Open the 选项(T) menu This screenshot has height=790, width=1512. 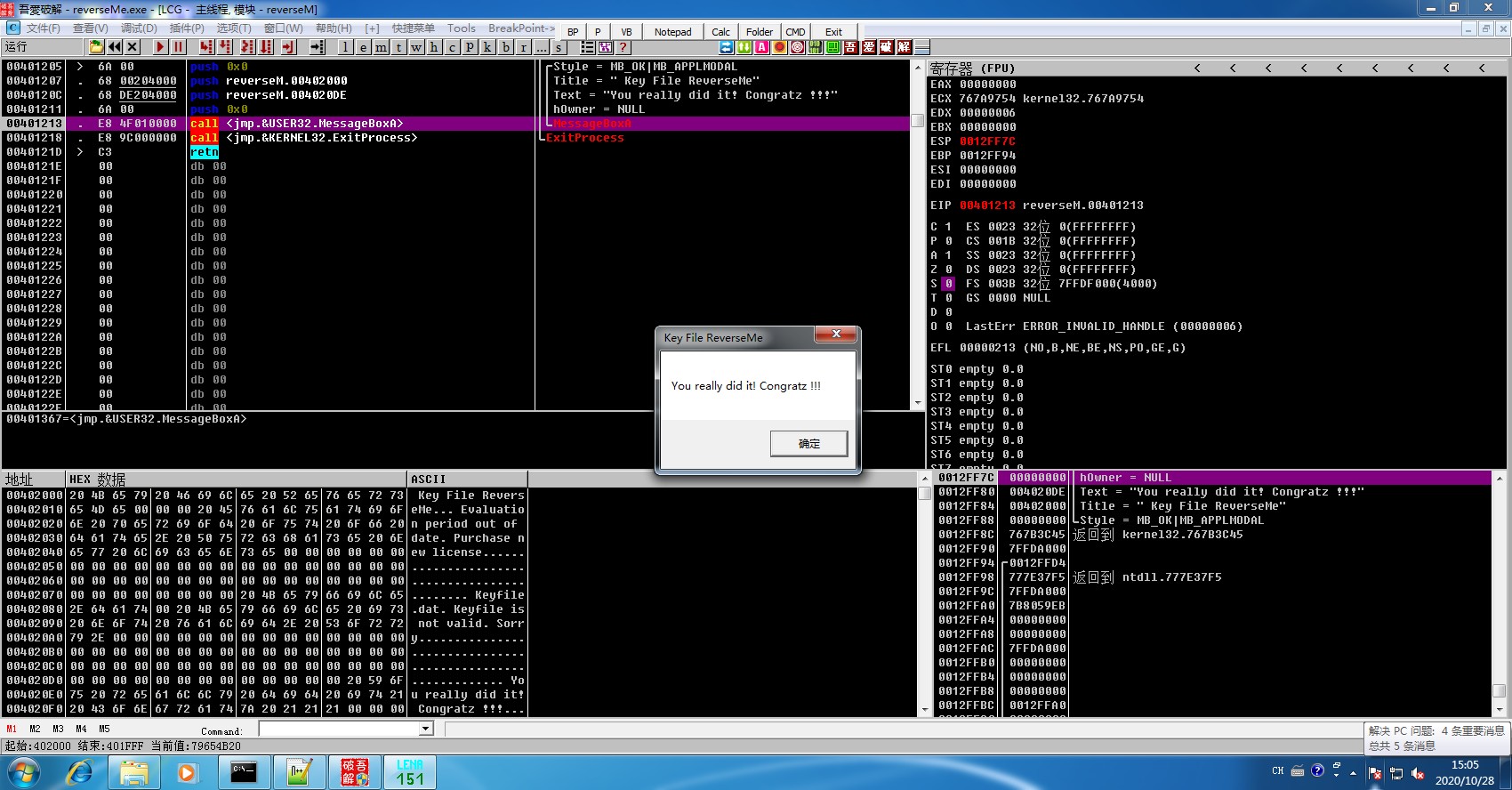[234, 28]
